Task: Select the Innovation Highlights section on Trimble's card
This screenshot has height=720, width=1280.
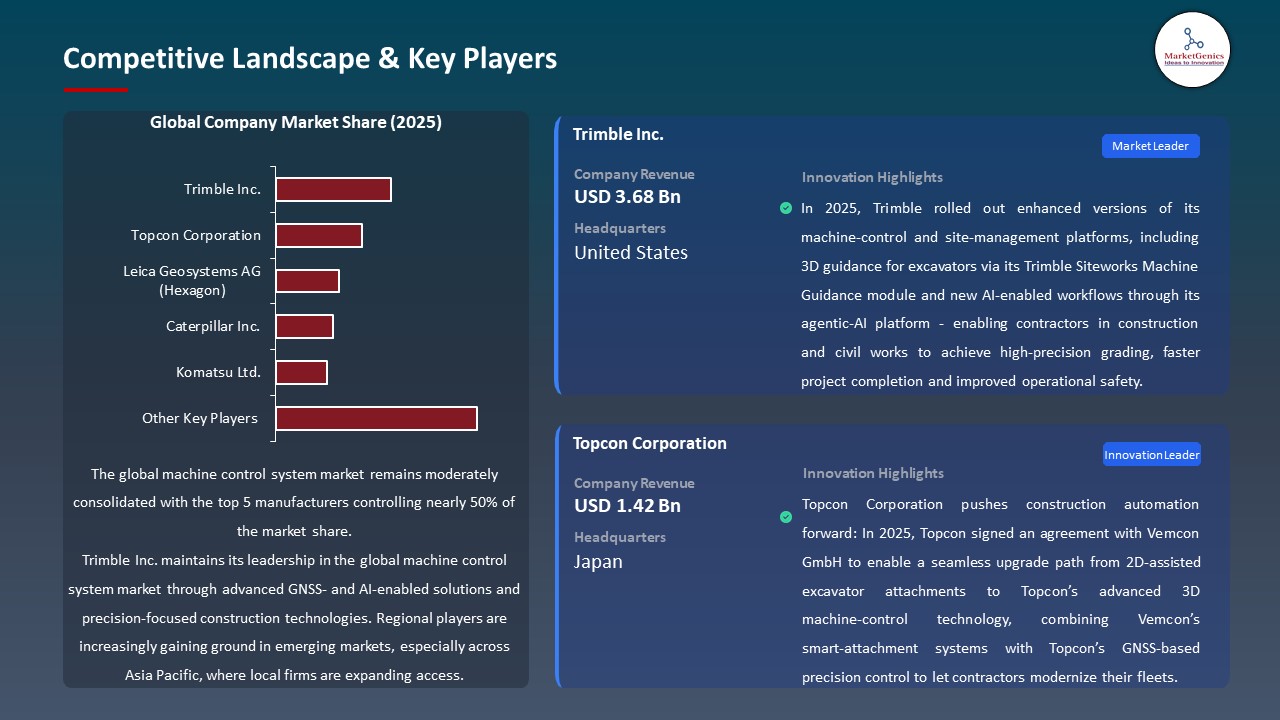Action: tap(871, 177)
